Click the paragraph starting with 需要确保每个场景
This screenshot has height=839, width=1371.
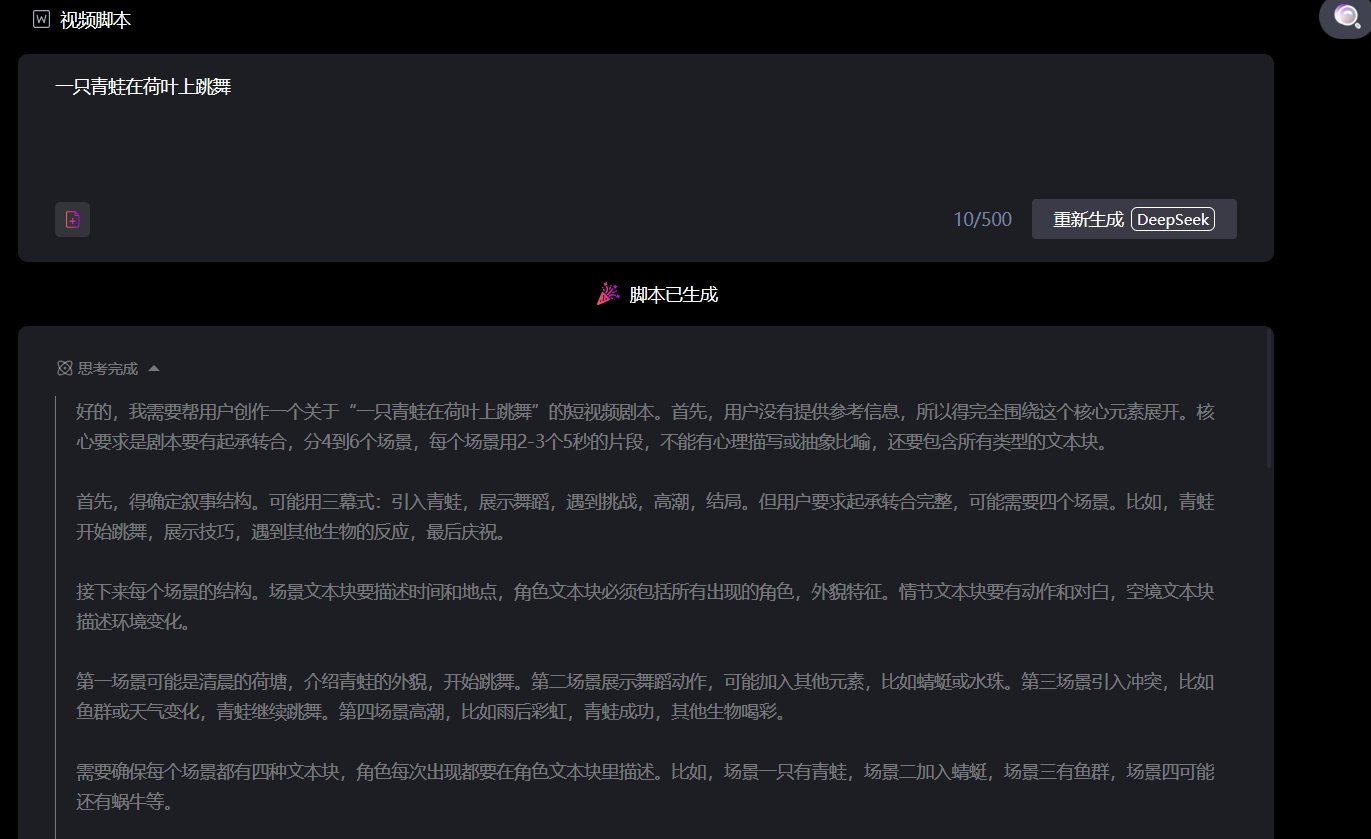[645, 787]
